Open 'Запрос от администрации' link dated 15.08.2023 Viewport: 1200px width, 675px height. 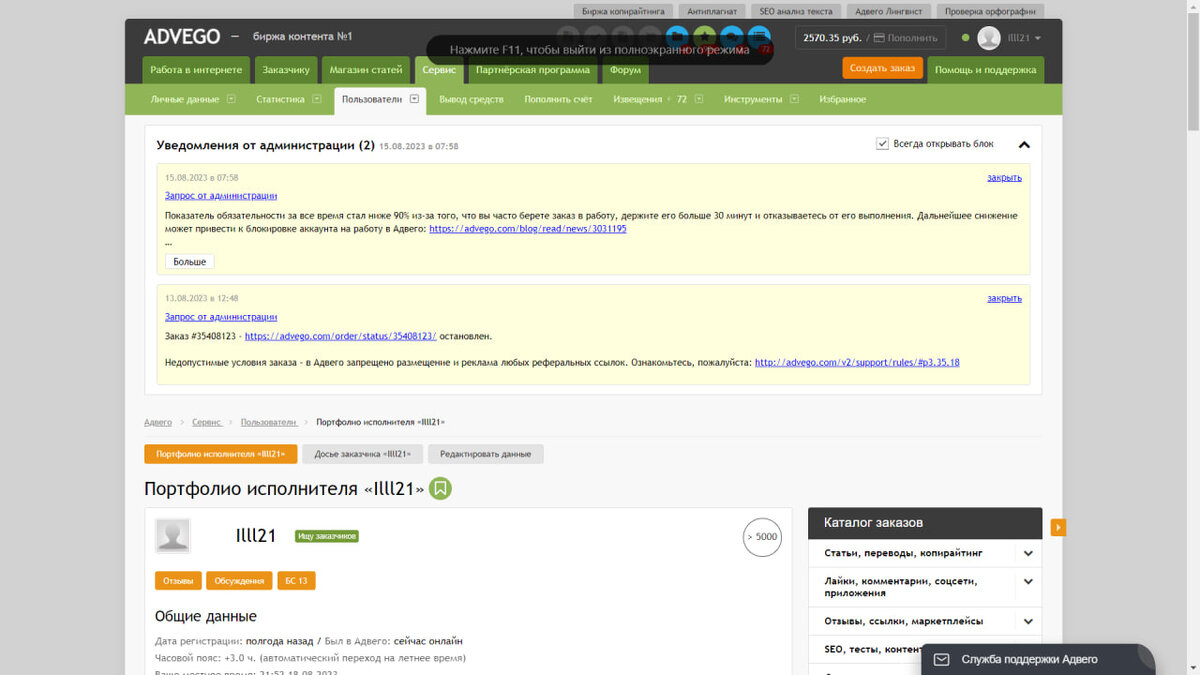221,196
